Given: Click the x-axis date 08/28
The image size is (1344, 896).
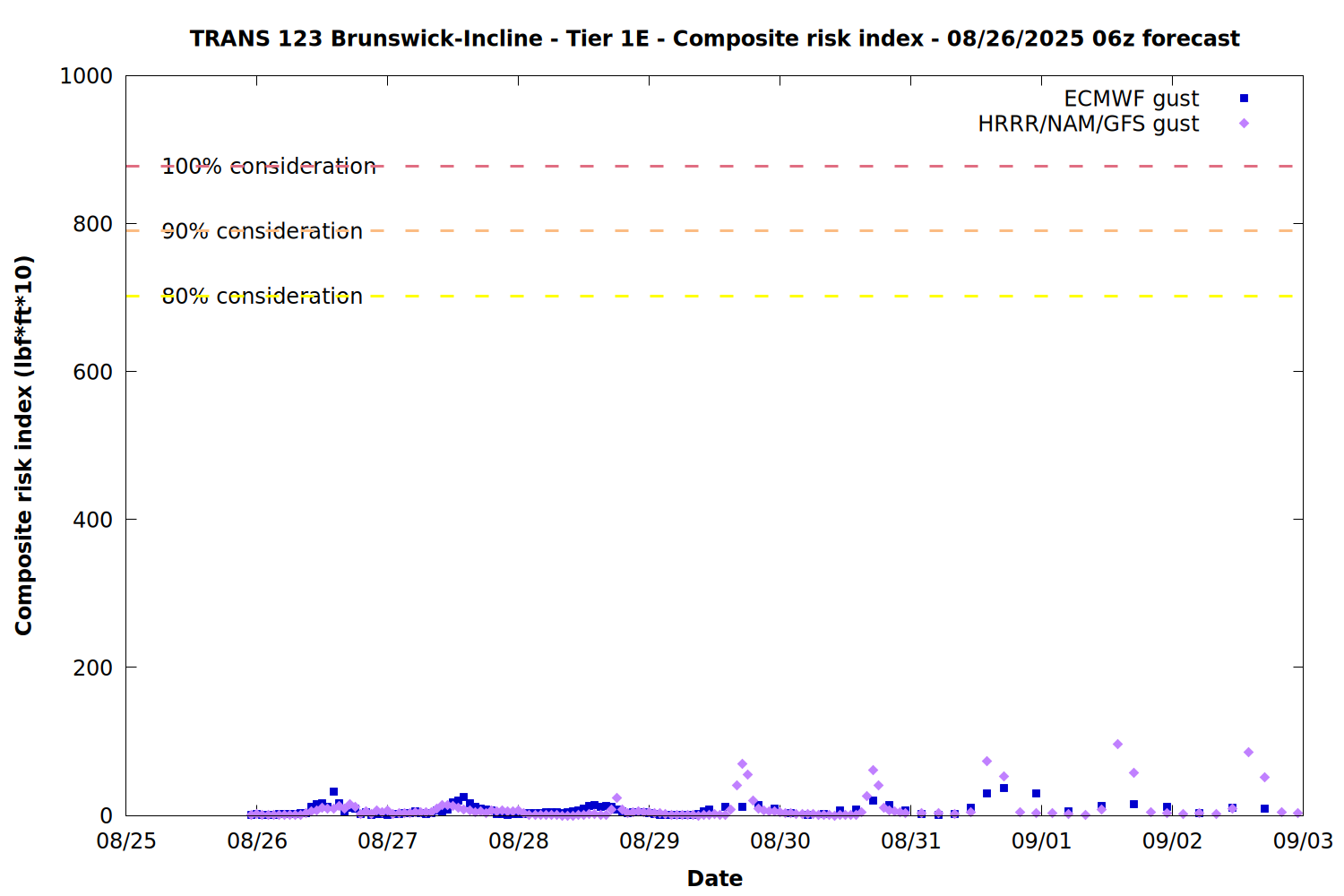Looking at the screenshot, I should click(x=519, y=840).
